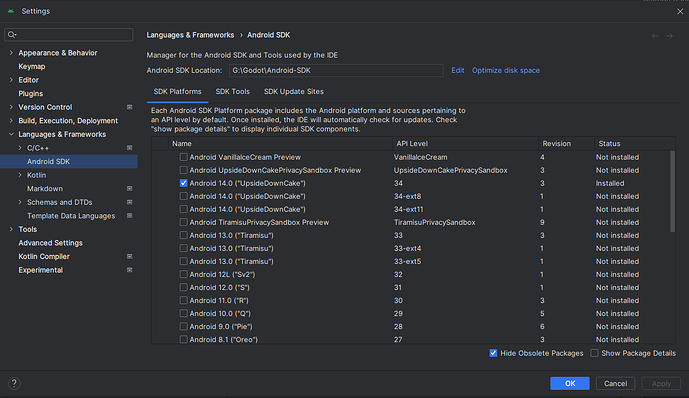Screen dimensions: 689x398
Task: Expand the Editor section
Action: pos(11,80)
